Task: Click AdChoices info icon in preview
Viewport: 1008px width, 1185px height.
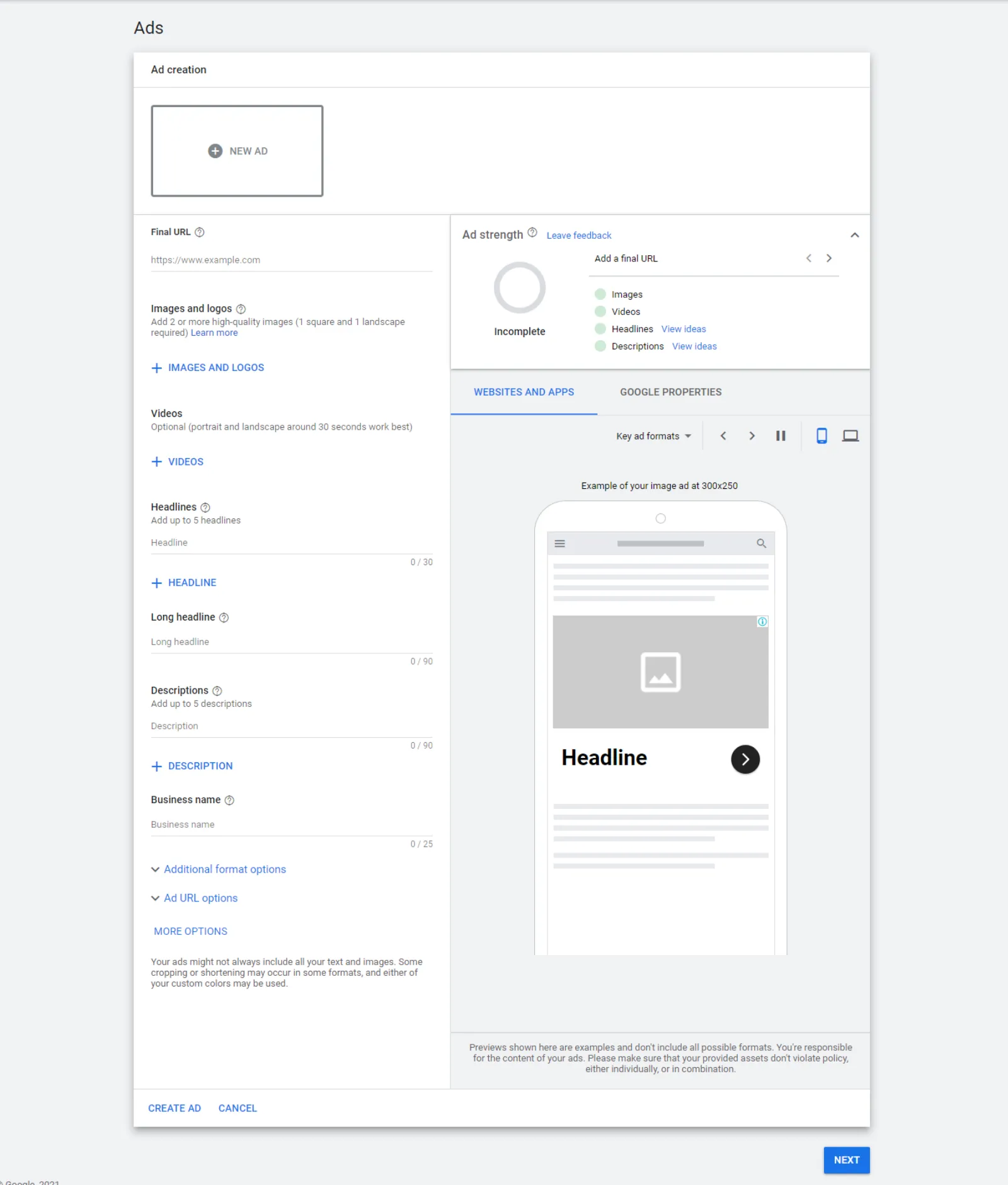Action: (762, 622)
